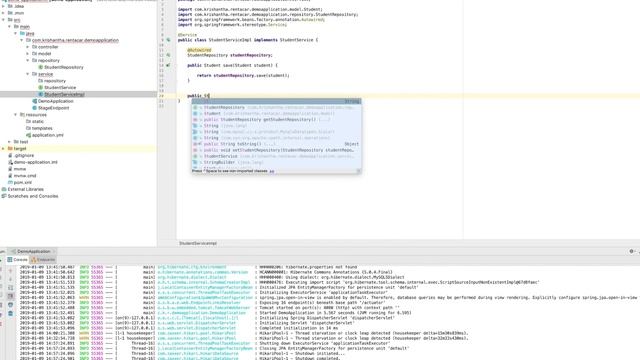Collapse the java source folder
The width and height of the screenshot is (640, 360).
tap(16, 33)
